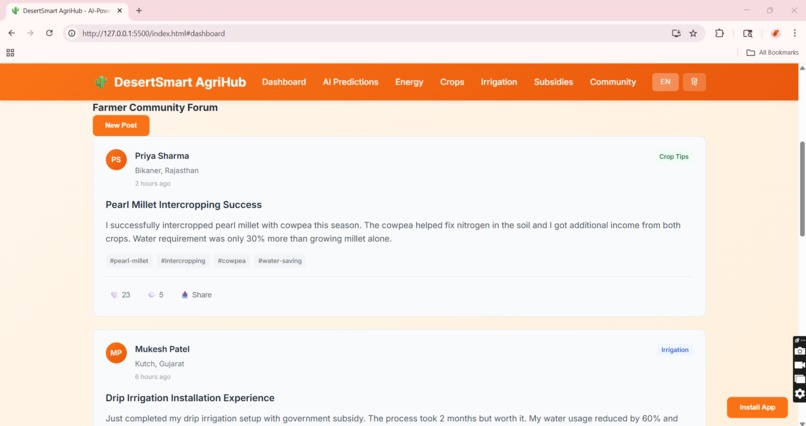
Task: Open the settings gear in side widget
Action: tap(799, 394)
